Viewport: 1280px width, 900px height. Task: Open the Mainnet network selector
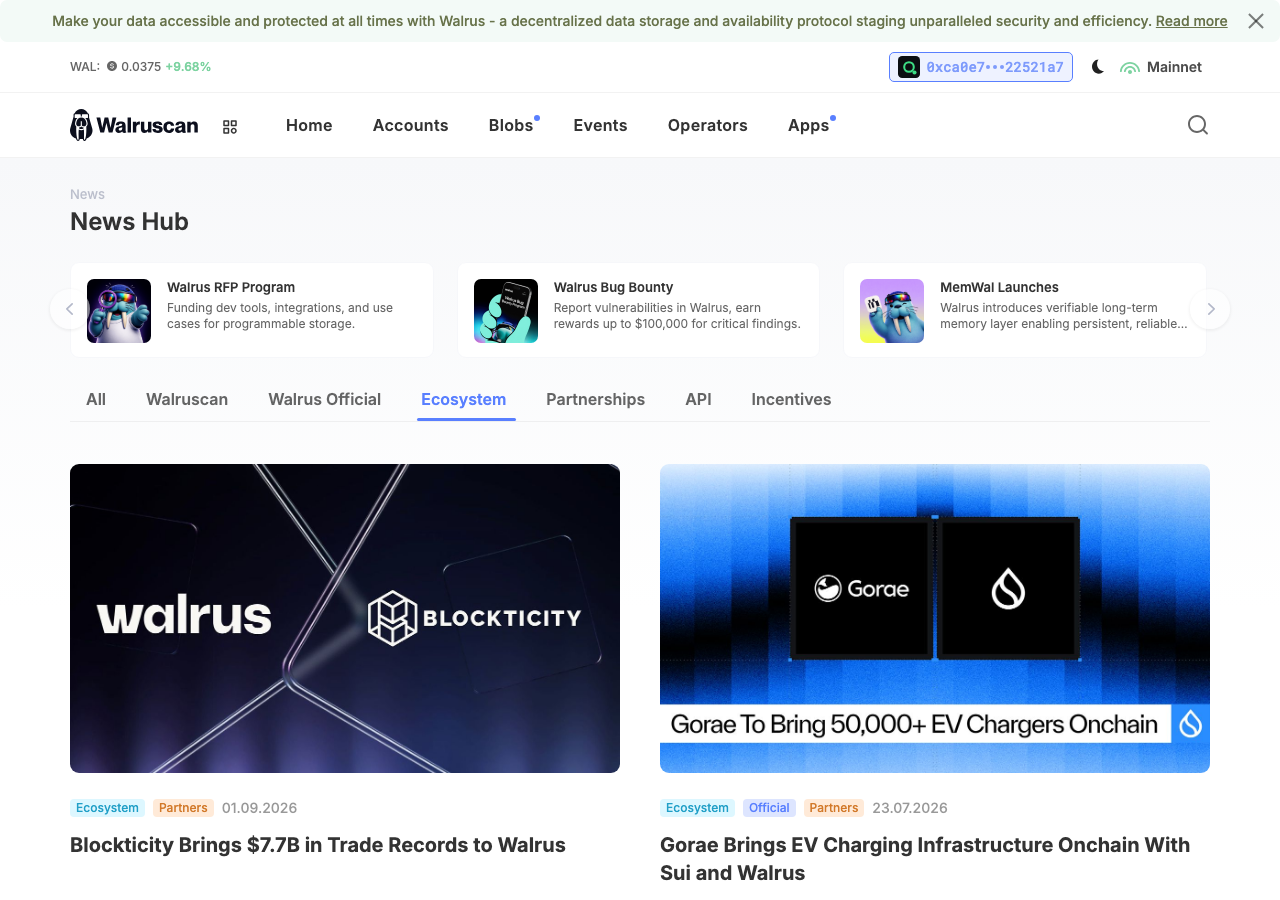1161,67
